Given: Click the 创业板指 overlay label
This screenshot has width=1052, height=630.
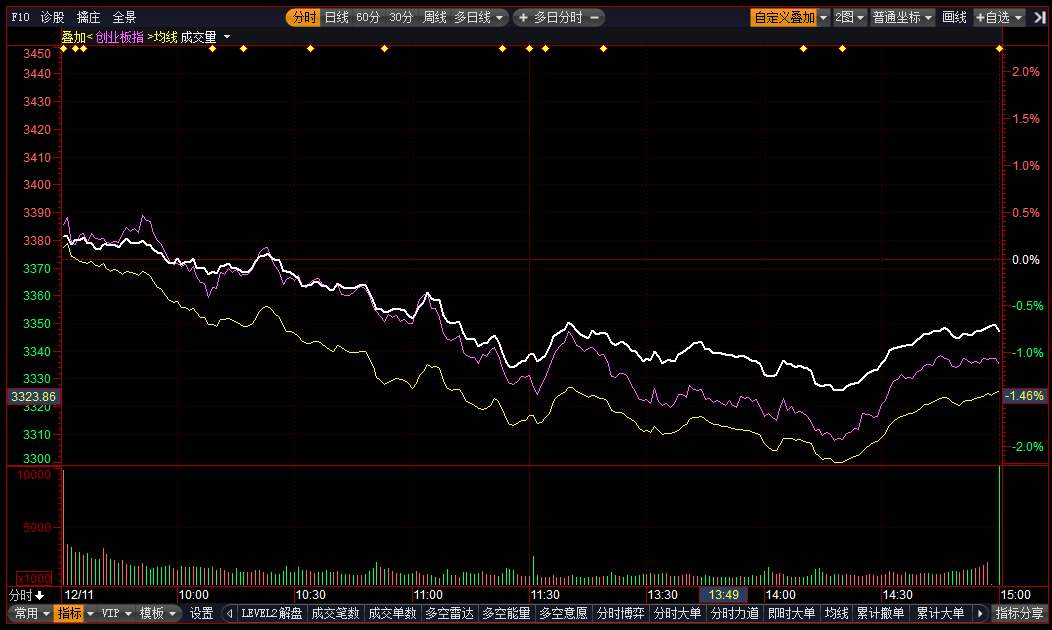Looking at the screenshot, I should pos(119,38).
